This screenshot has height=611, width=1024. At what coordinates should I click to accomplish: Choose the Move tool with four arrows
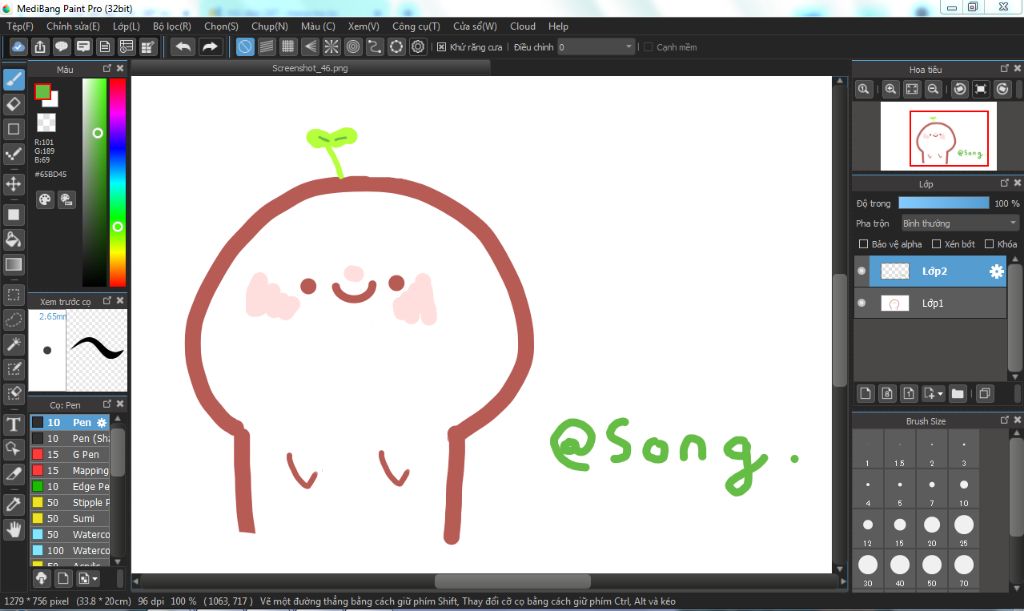click(x=14, y=184)
